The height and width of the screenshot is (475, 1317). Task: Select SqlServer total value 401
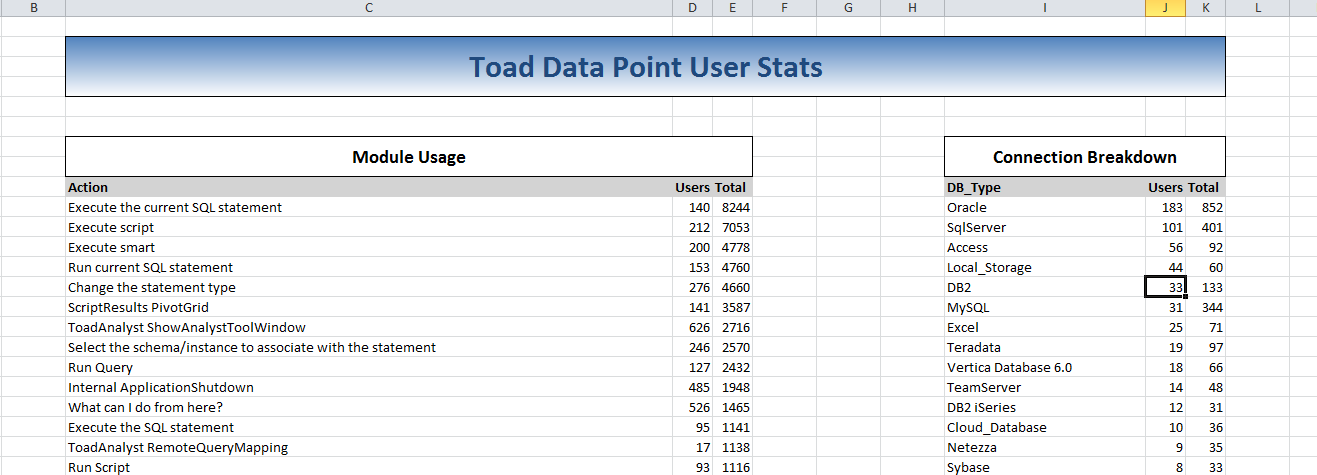1205,227
